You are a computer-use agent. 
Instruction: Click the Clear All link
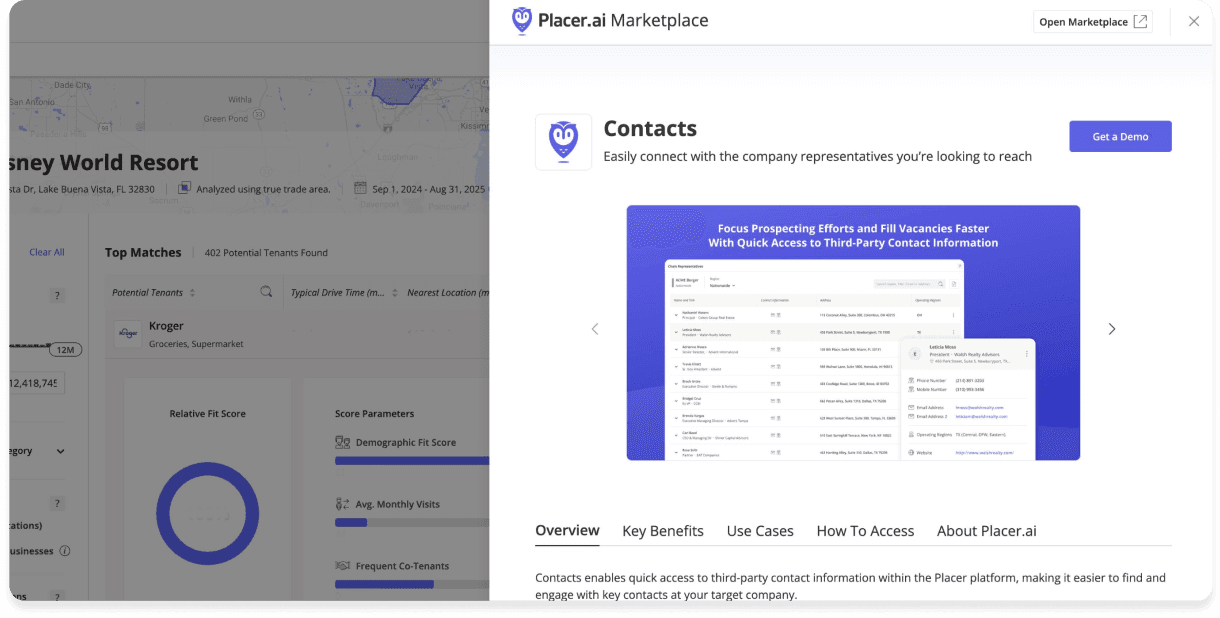coord(46,252)
